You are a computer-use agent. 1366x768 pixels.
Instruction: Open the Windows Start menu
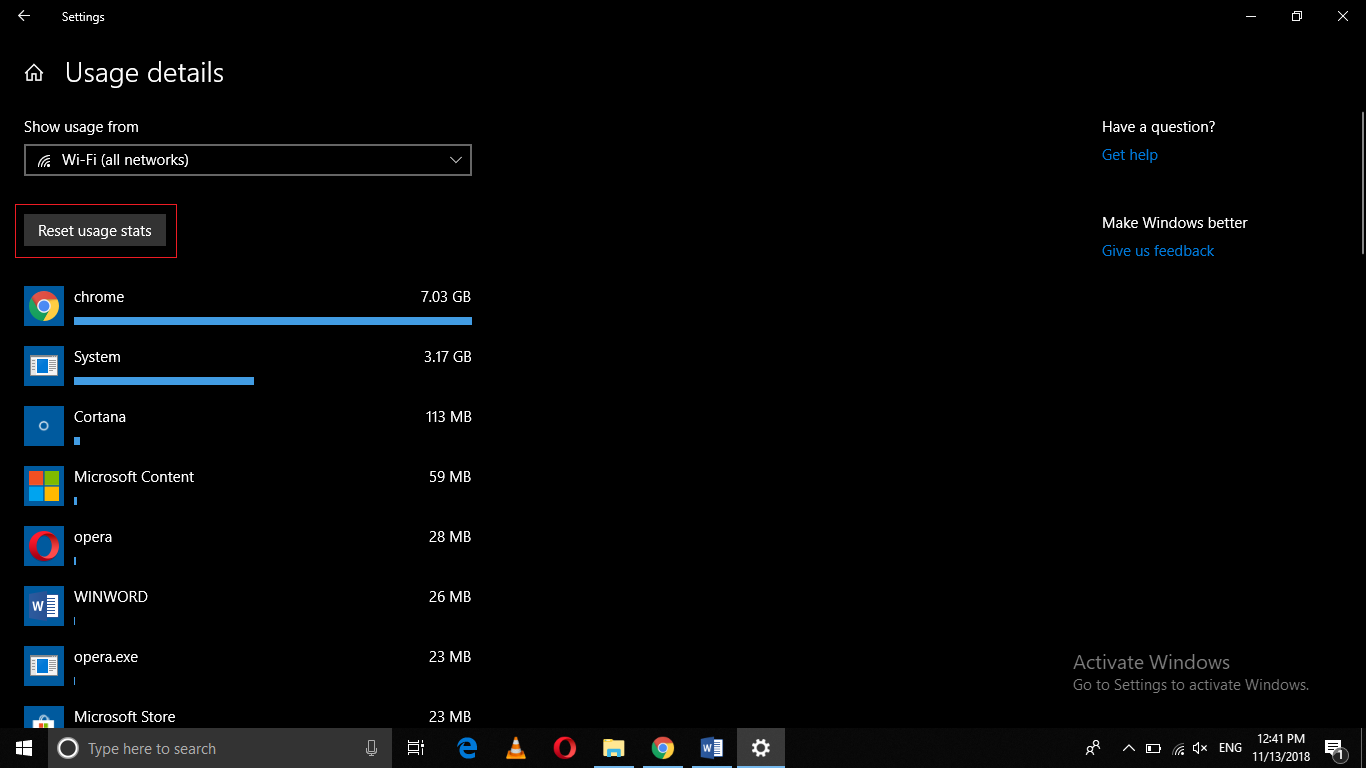coord(24,748)
